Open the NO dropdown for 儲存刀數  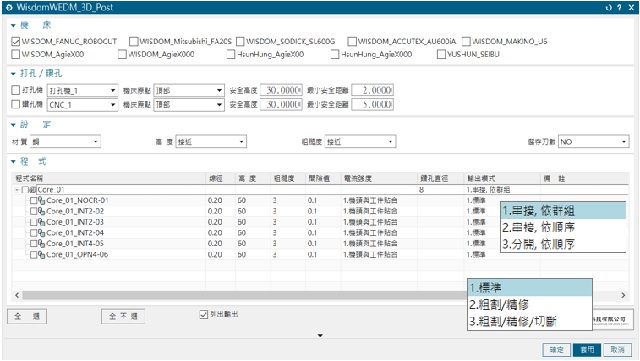pyautogui.click(x=593, y=142)
